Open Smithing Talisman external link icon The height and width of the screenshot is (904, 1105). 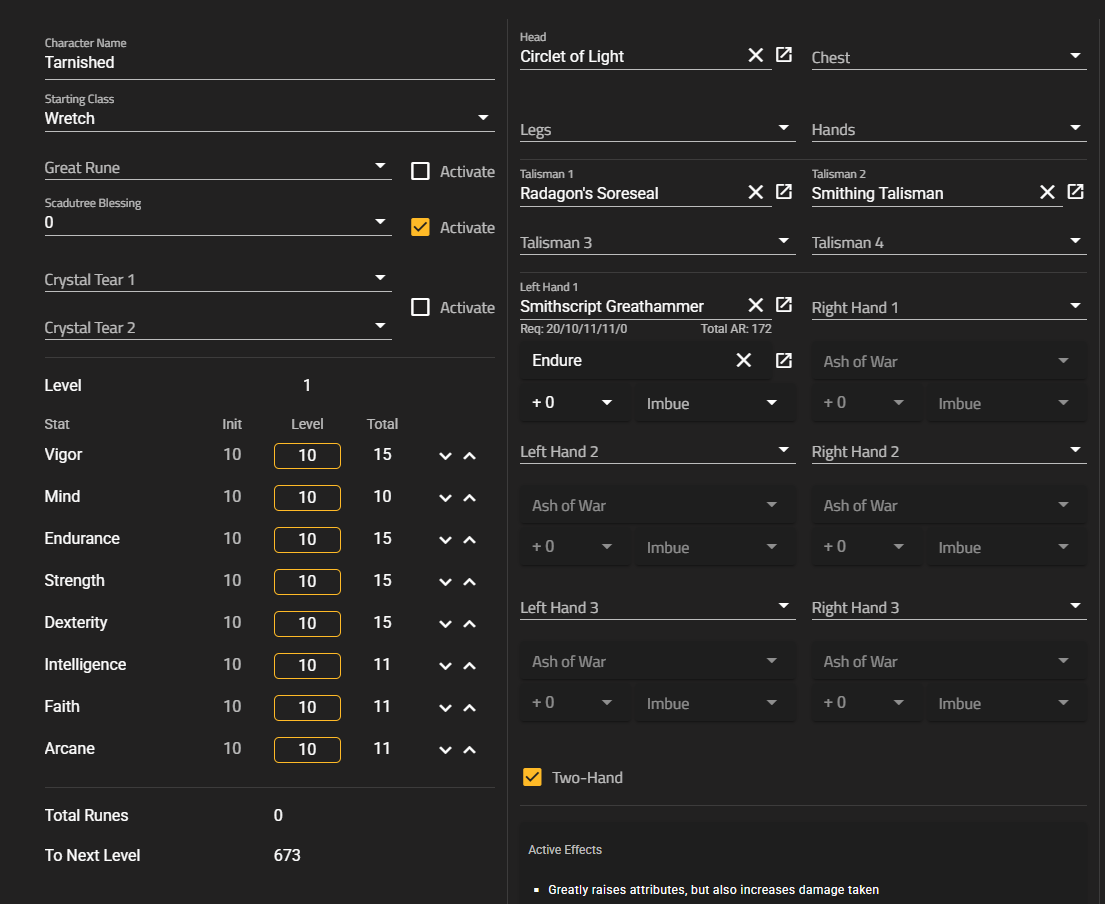click(x=1075, y=192)
